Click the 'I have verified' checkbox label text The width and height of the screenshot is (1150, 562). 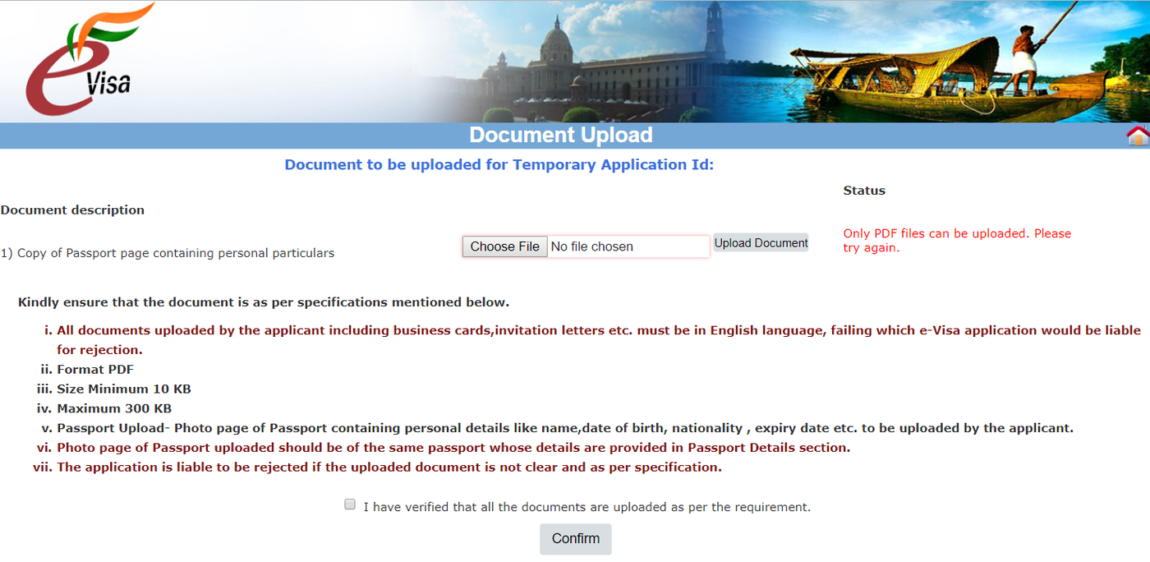pyautogui.click(x=586, y=507)
